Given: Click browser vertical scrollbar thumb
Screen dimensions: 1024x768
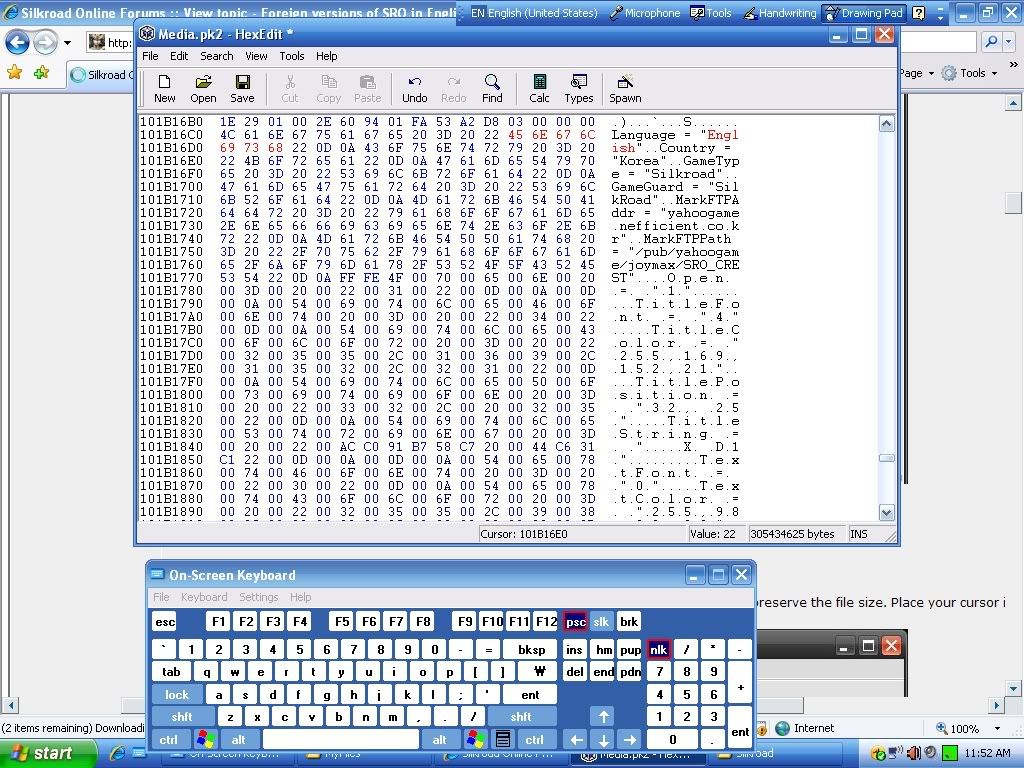Looking at the screenshot, I should [x=1013, y=202].
